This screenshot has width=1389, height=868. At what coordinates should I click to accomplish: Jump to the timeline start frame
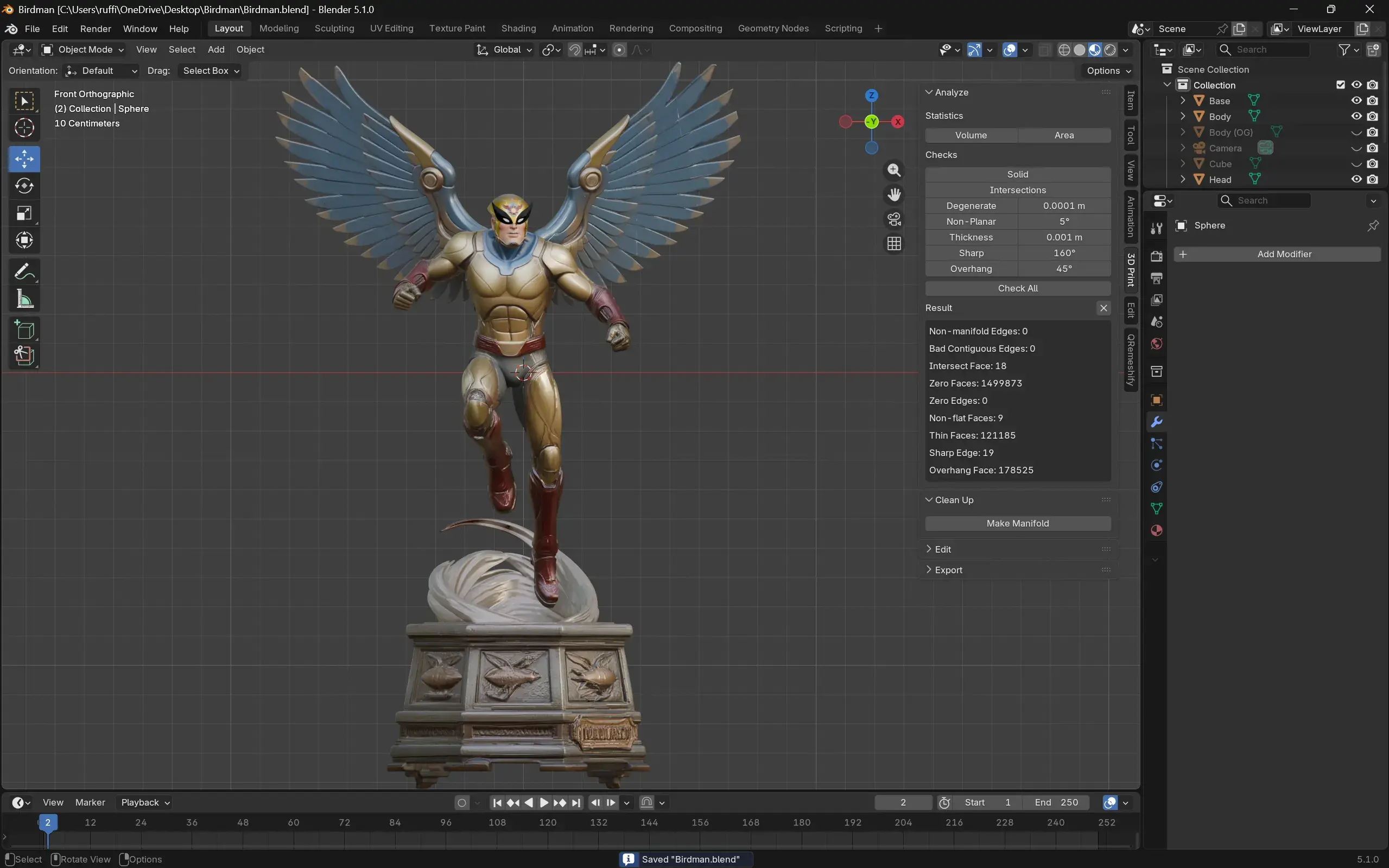[497, 802]
